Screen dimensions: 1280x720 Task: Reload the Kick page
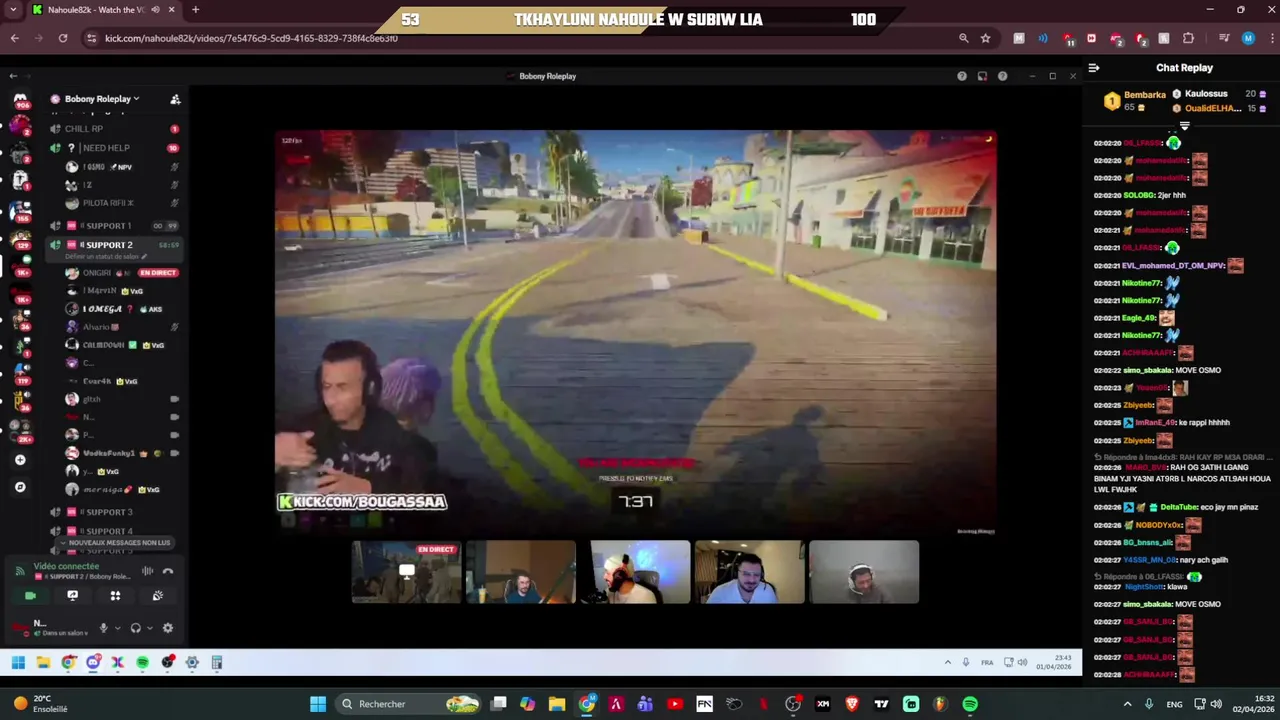click(62, 38)
